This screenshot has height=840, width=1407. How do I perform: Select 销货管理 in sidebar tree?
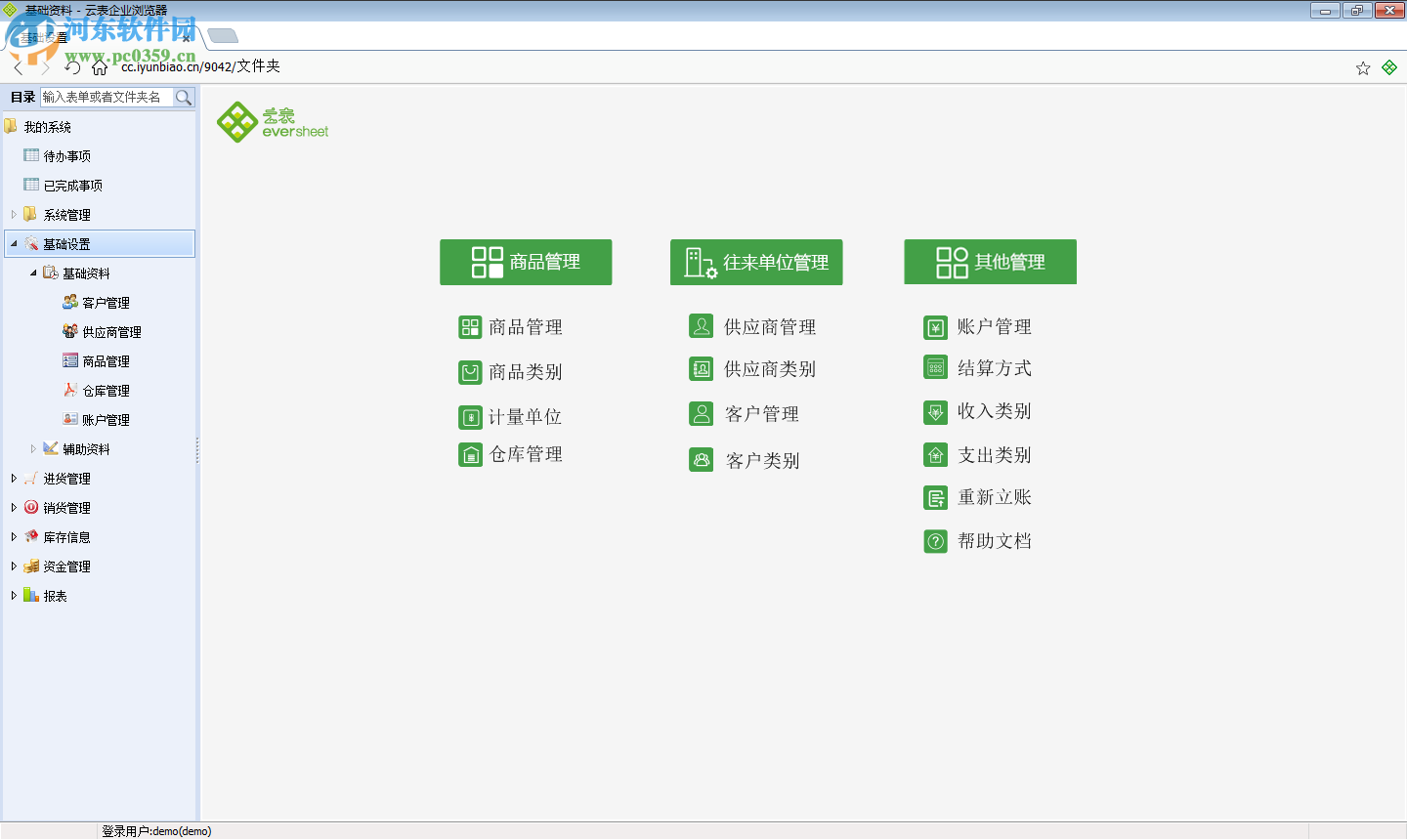click(x=66, y=508)
